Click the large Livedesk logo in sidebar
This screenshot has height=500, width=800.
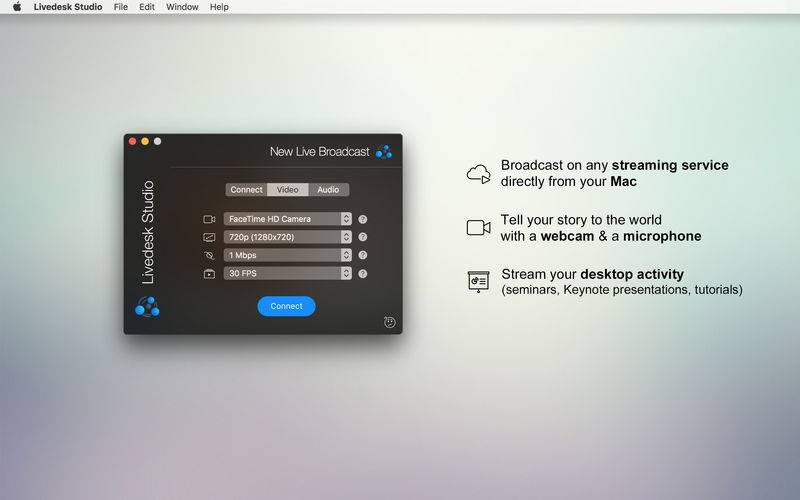click(x=147, y=307)
